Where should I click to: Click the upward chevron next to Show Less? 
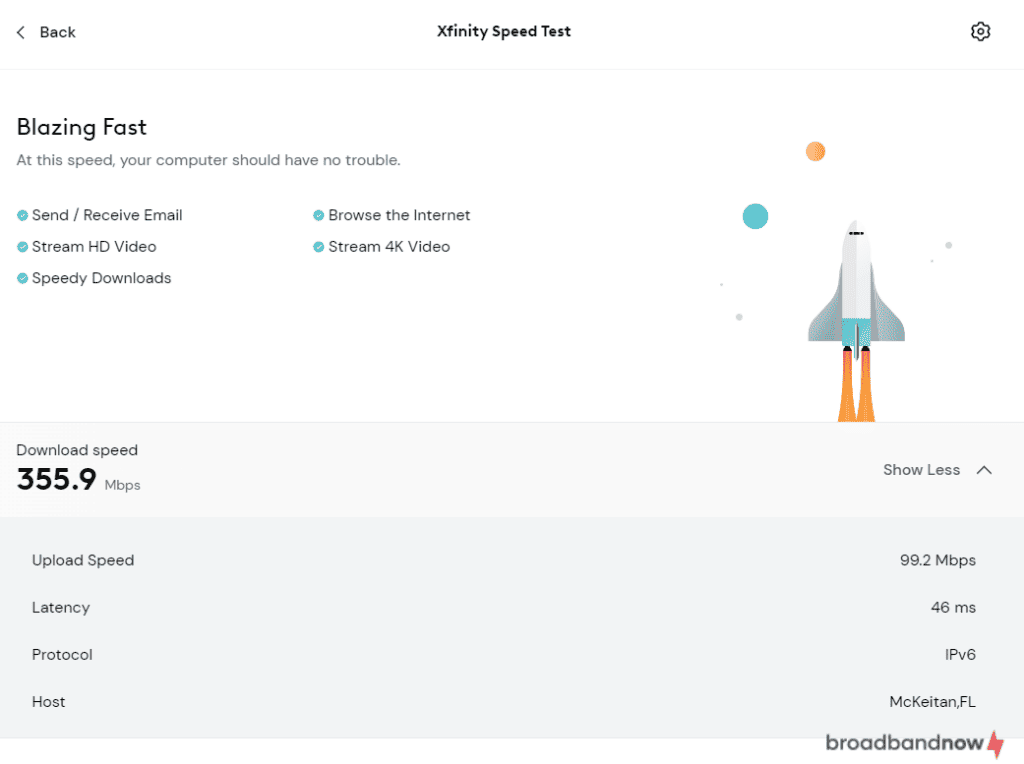click(x=984, y=469)
